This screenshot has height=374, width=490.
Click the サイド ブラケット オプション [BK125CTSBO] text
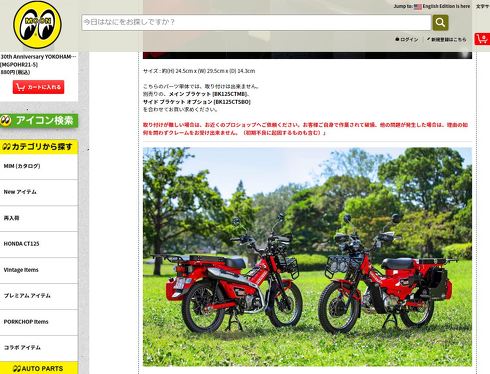tap(197, 102)
